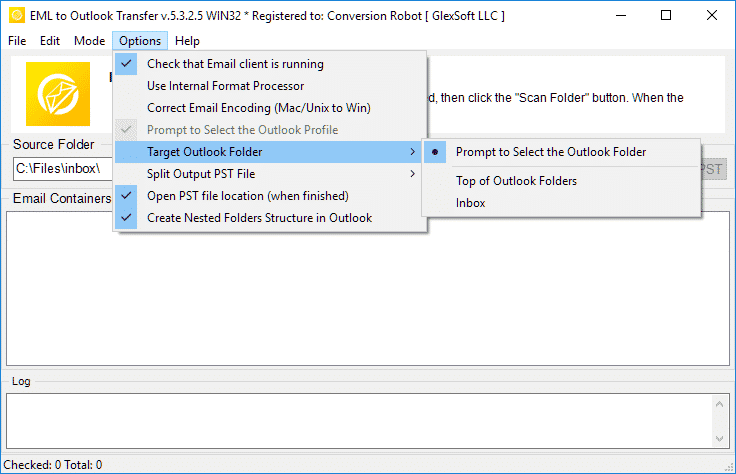The width and height of the screenshot is (736, 474).
Task: Choose Top of Outlook Folders option
Action: [x=561, y=181]
